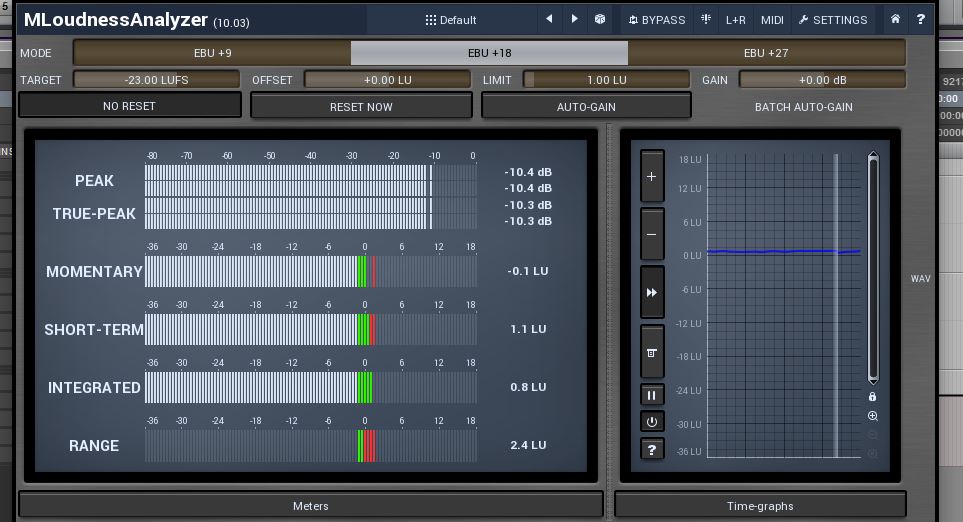Click the PEAK meter bar

pos(311,180)
